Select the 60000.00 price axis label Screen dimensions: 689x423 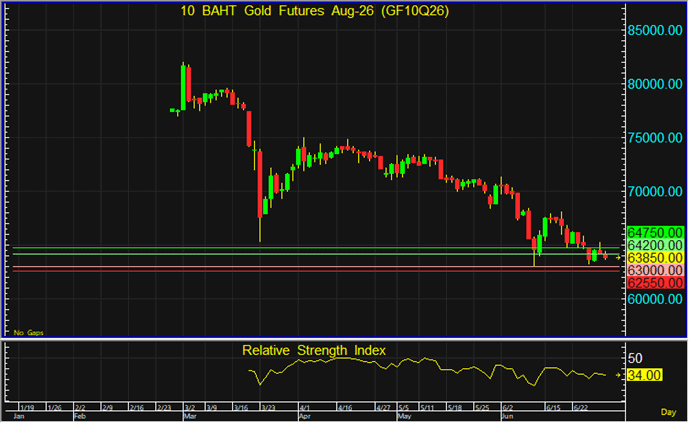pyautogui.click(x=655, y=299)
